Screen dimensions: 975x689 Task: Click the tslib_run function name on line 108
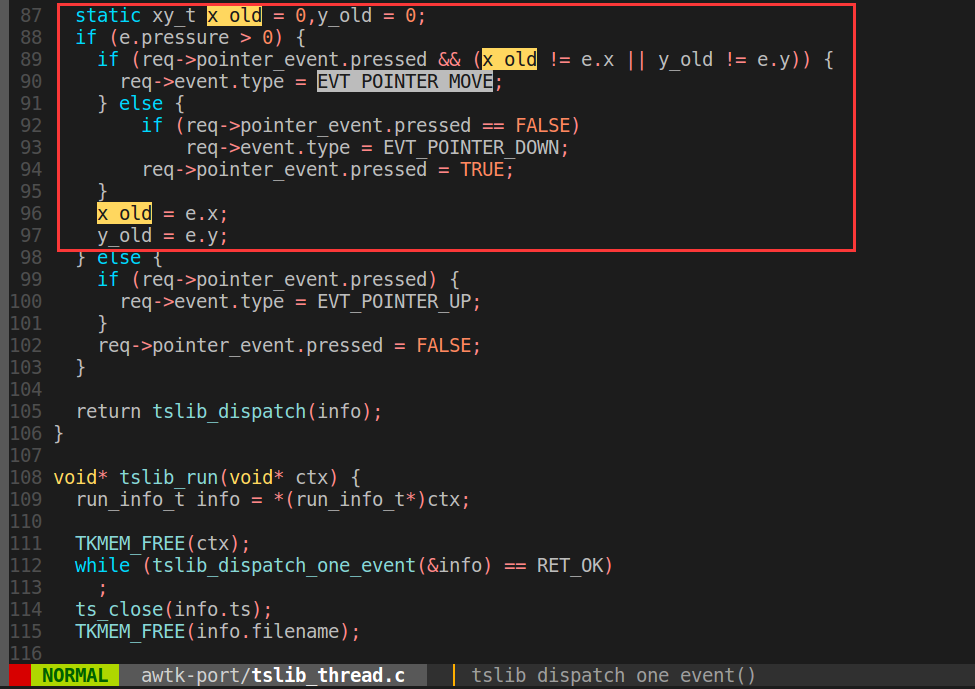[x=168, y=477]
